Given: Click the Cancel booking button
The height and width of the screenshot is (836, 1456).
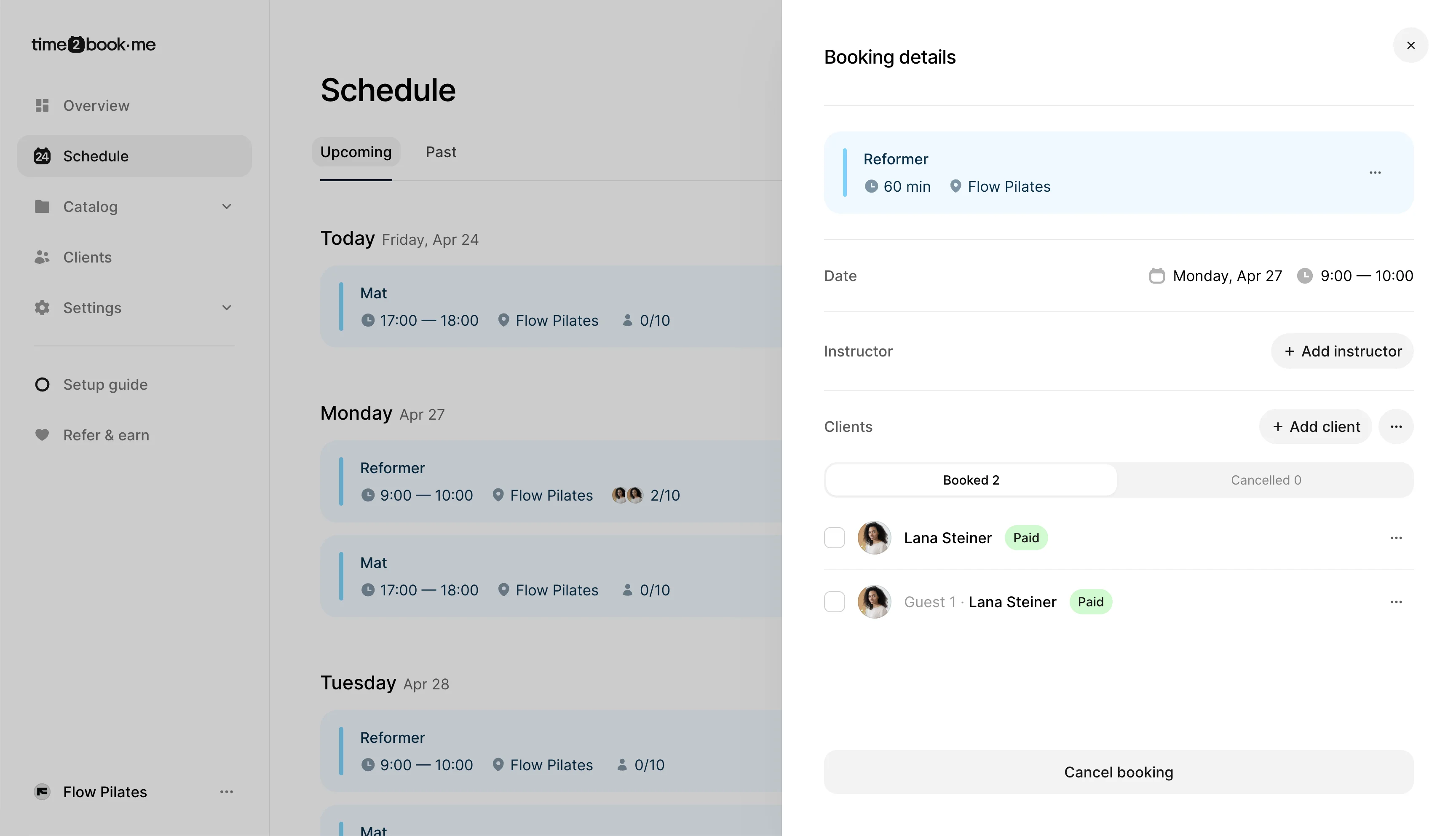Looking at the screenshot, I should point(1118,772).
